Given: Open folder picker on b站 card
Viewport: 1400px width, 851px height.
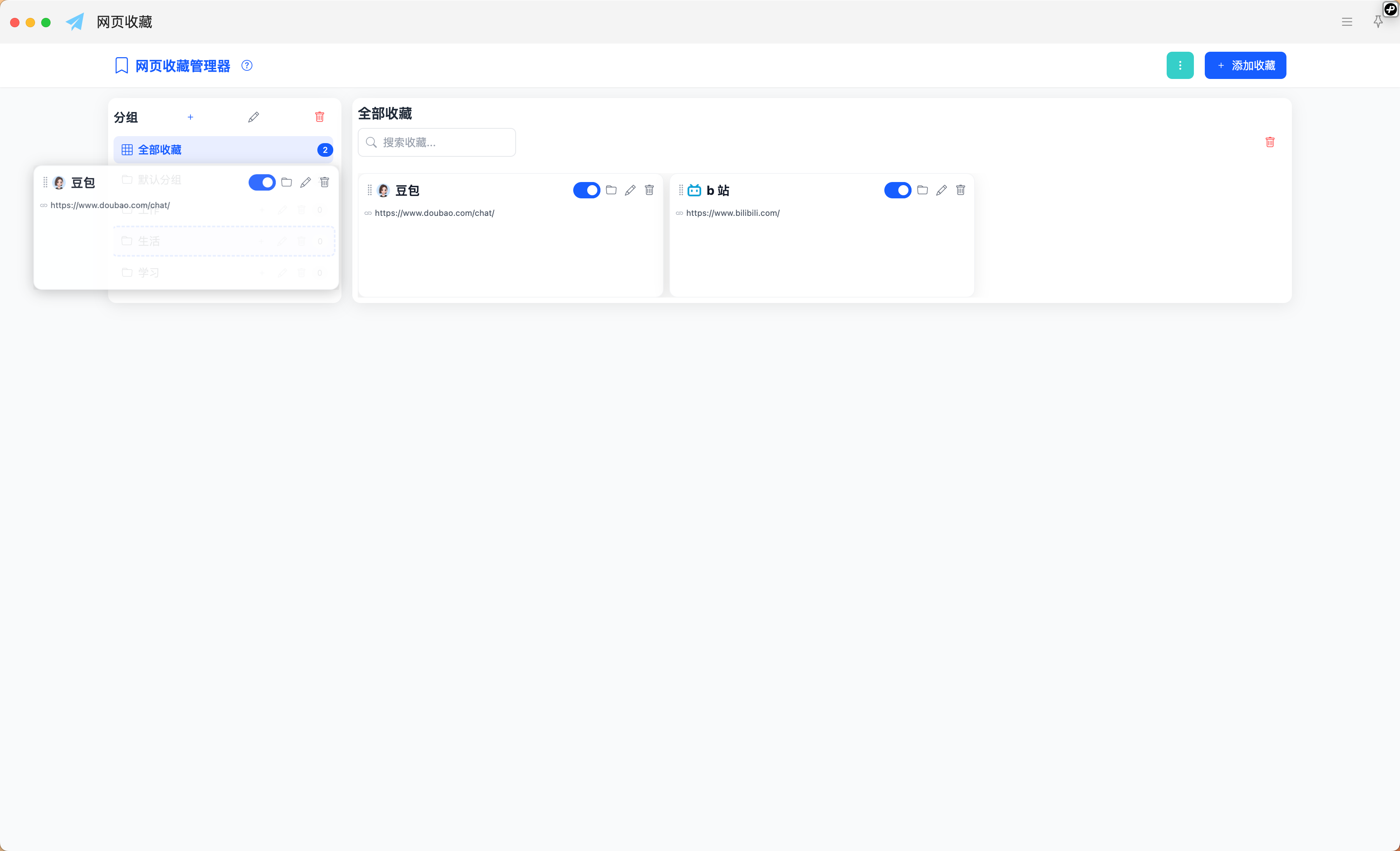Looking at the screenshot, I should [922, 190].
